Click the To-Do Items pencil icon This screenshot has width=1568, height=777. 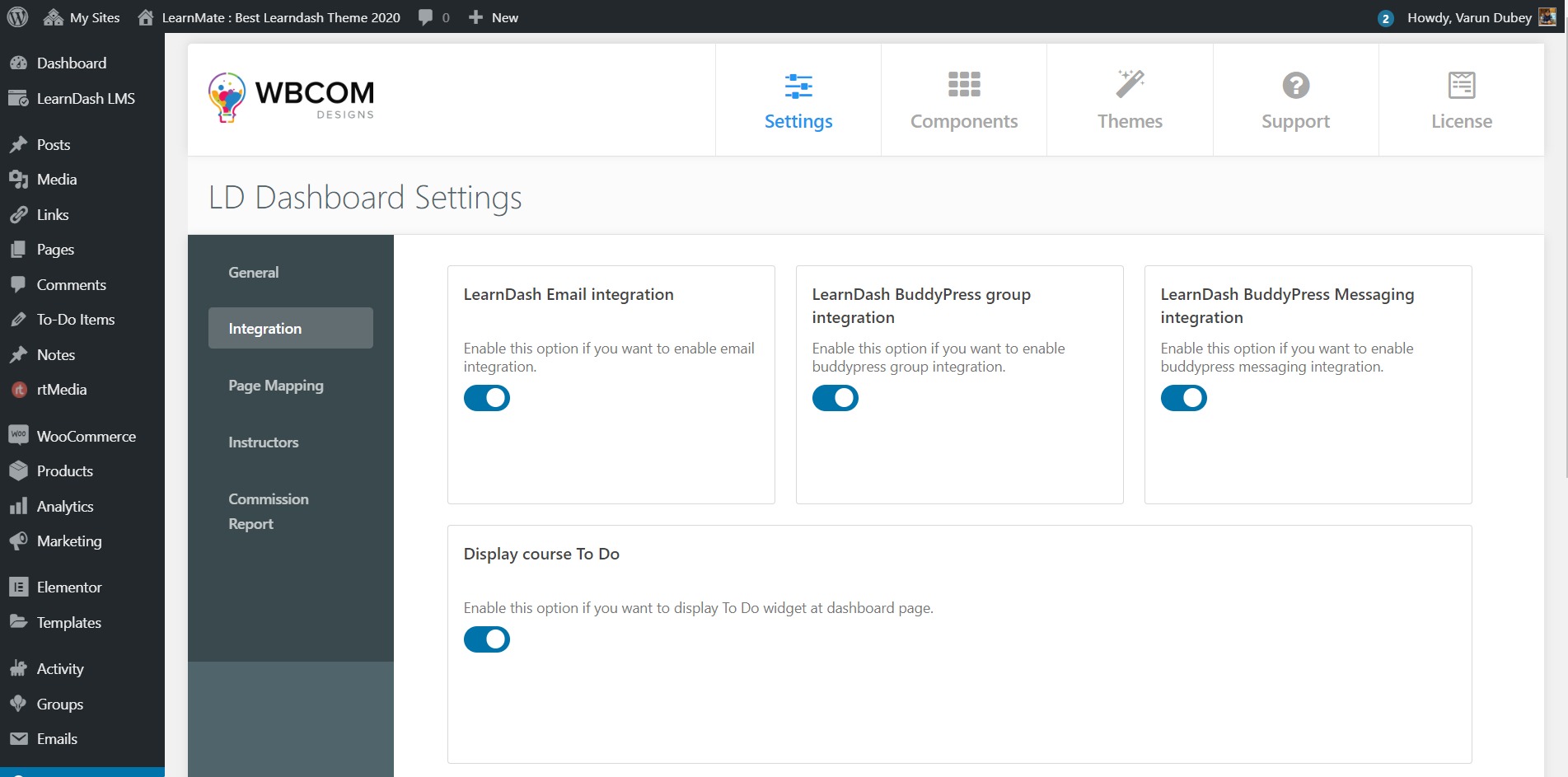point(18,320)
